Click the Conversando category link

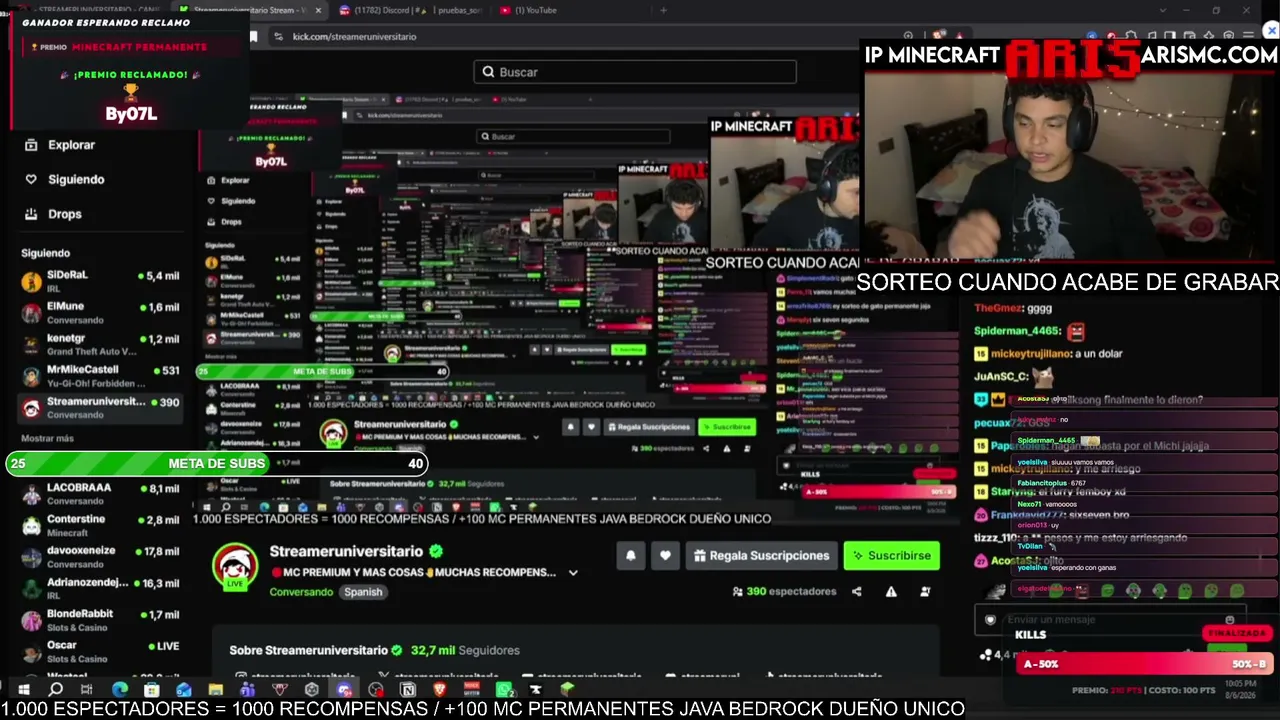(301, 592)
